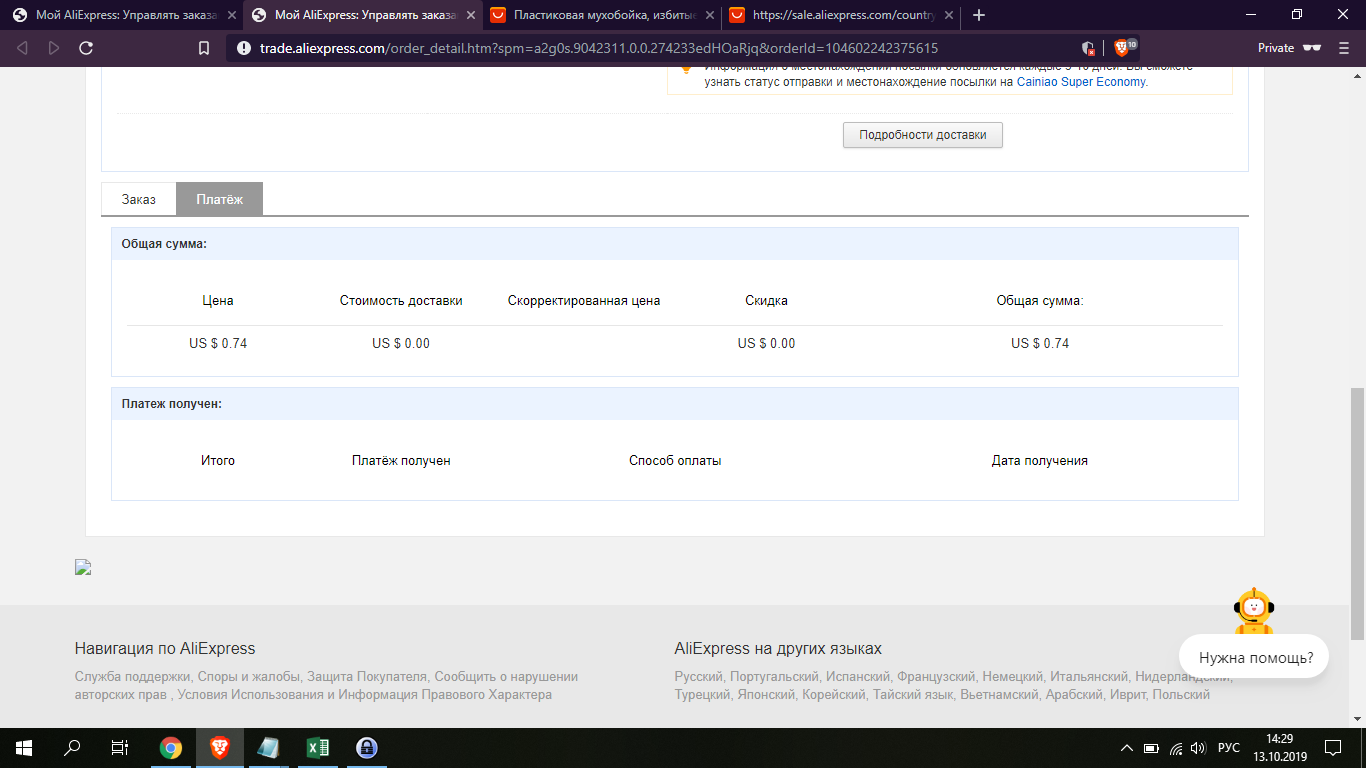Click the broken image icon below the order panel

[x=83, y=567]
